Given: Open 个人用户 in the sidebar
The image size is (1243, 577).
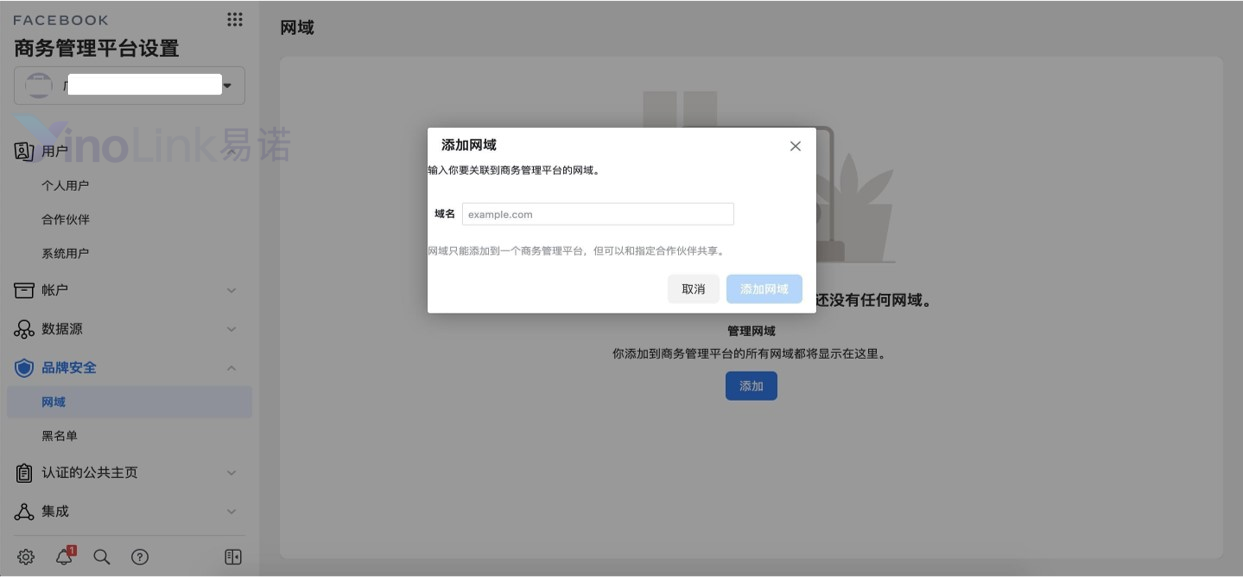Looking at the screenshot, I should 65,185.
